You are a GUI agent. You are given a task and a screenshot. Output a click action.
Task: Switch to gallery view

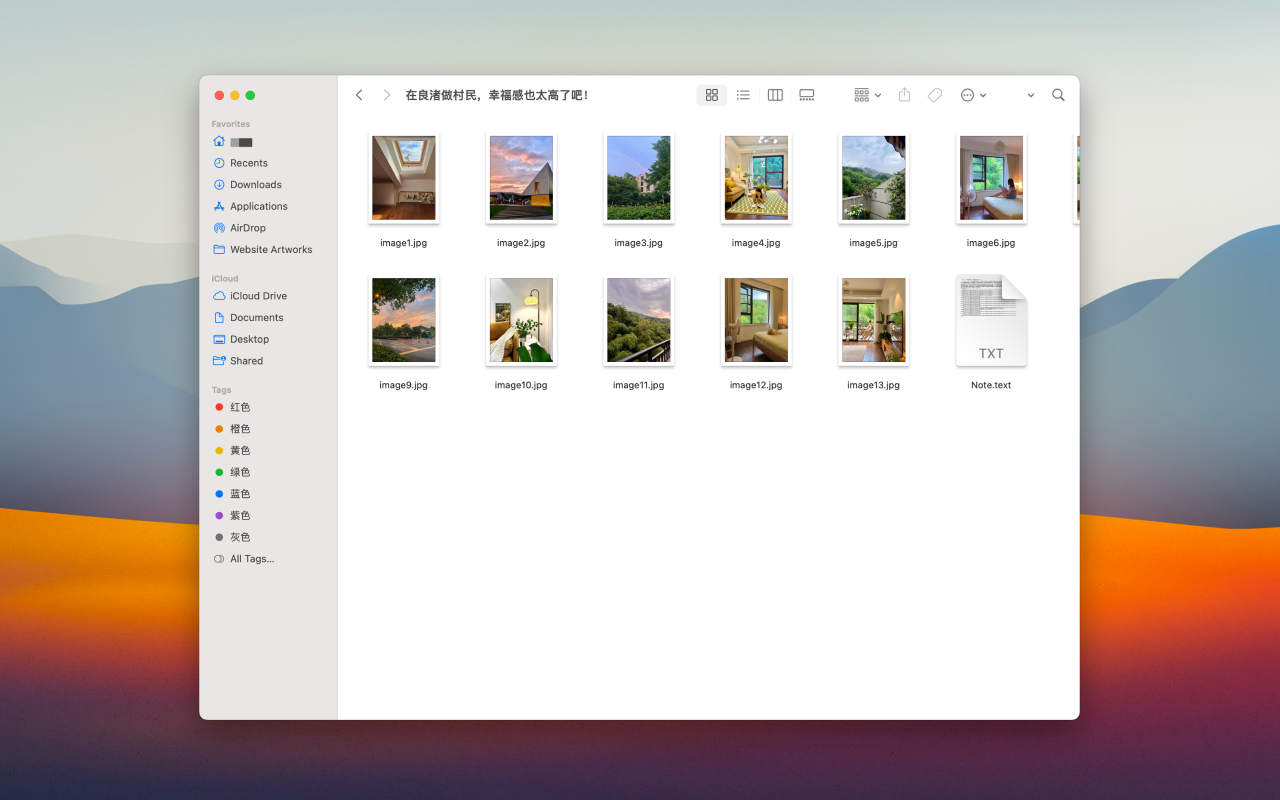pos(807,95)
